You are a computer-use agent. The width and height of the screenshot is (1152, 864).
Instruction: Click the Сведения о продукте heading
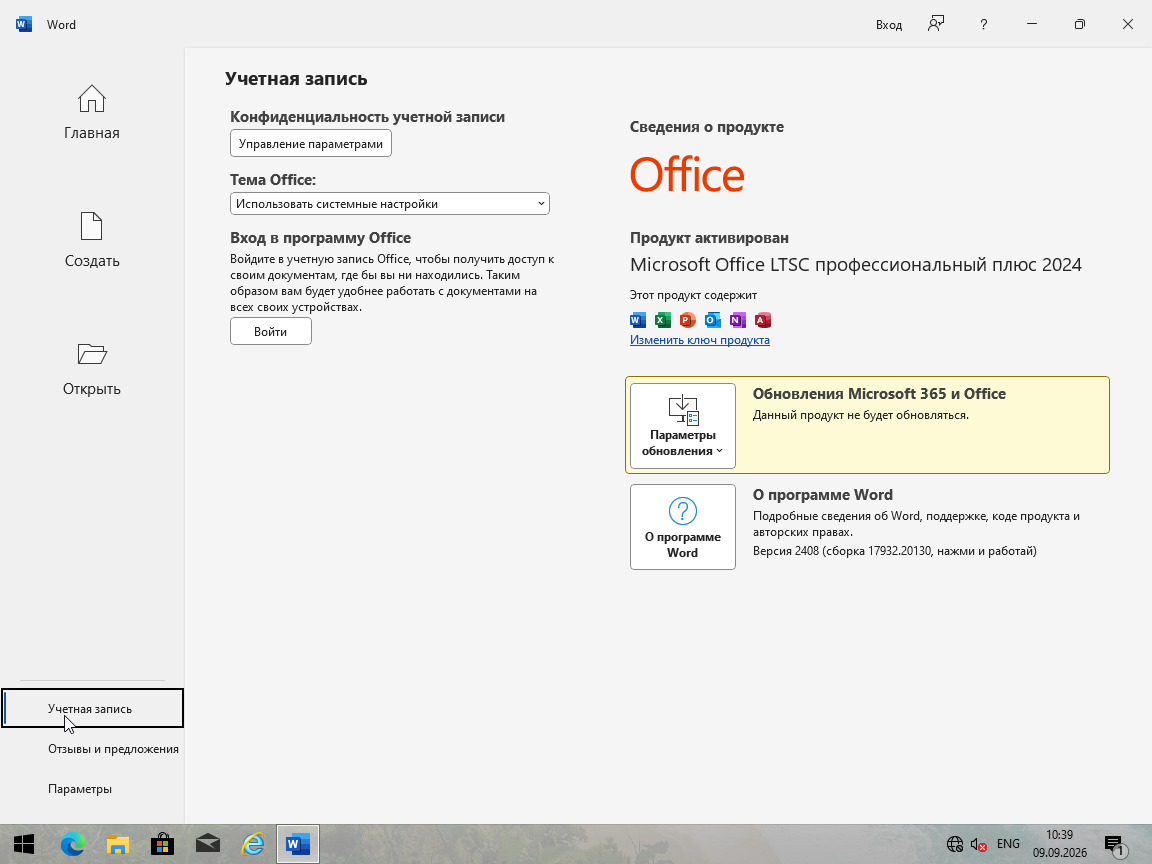click(707, 126)
